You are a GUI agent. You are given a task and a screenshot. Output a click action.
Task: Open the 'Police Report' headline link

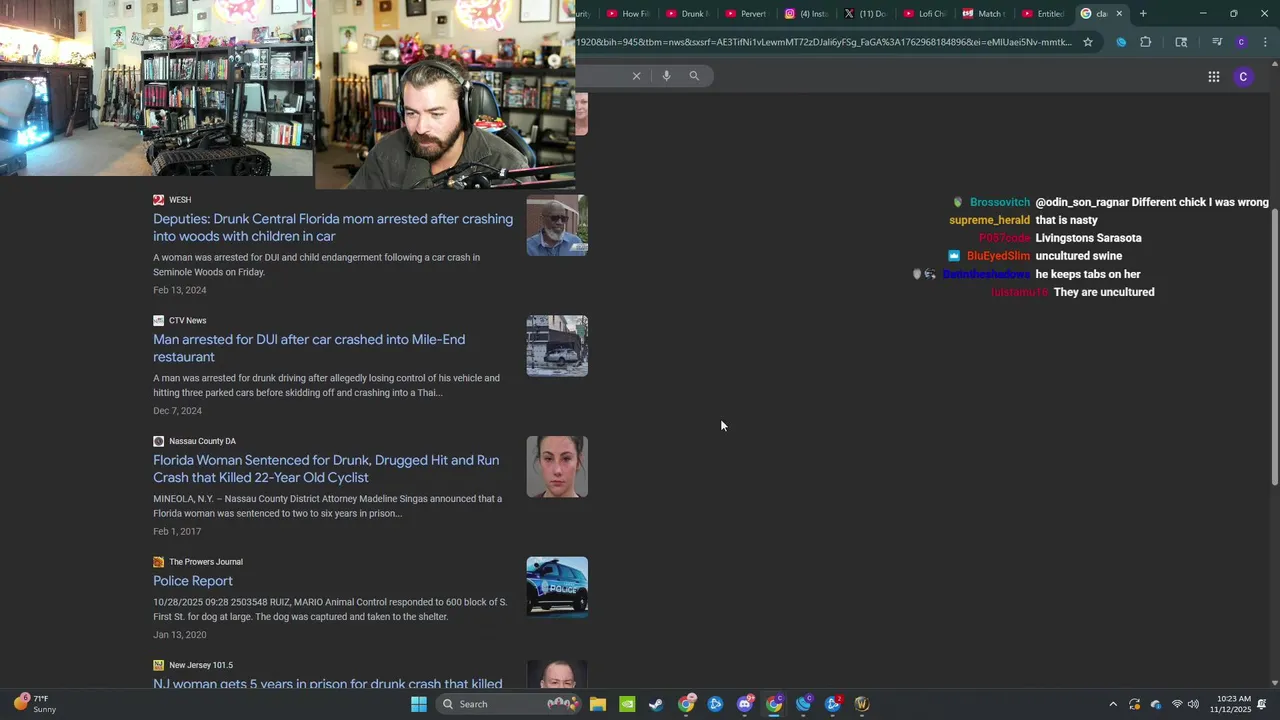[193, 581]
